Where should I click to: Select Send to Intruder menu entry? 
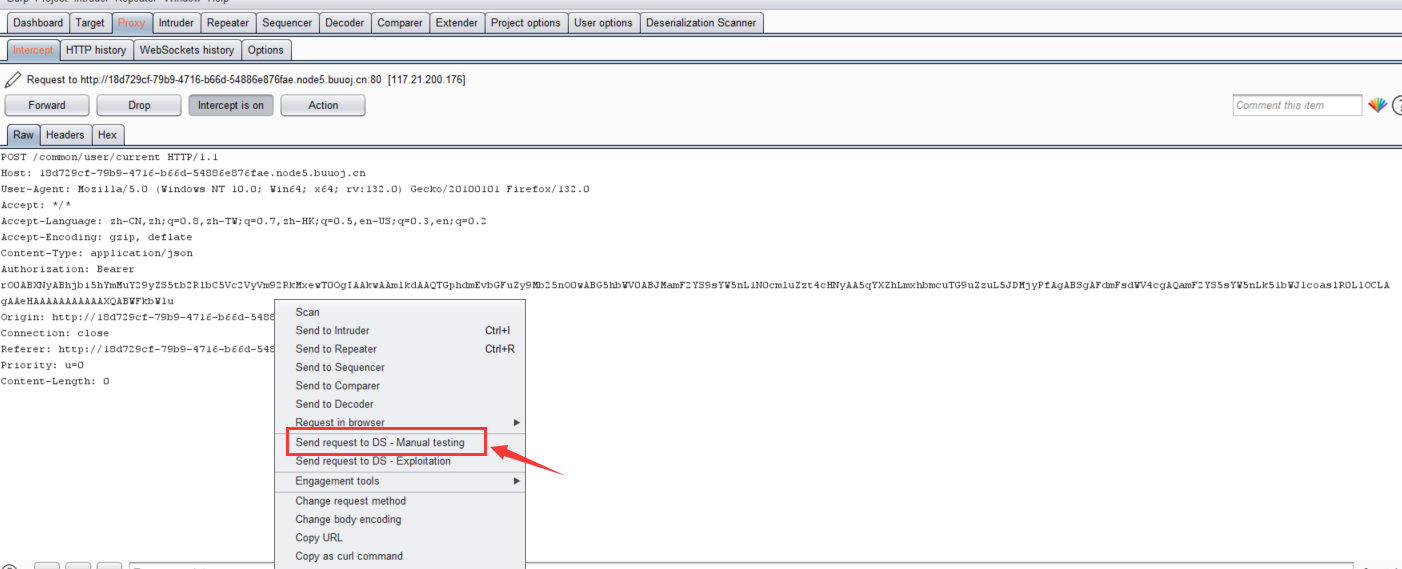point(332,331)
